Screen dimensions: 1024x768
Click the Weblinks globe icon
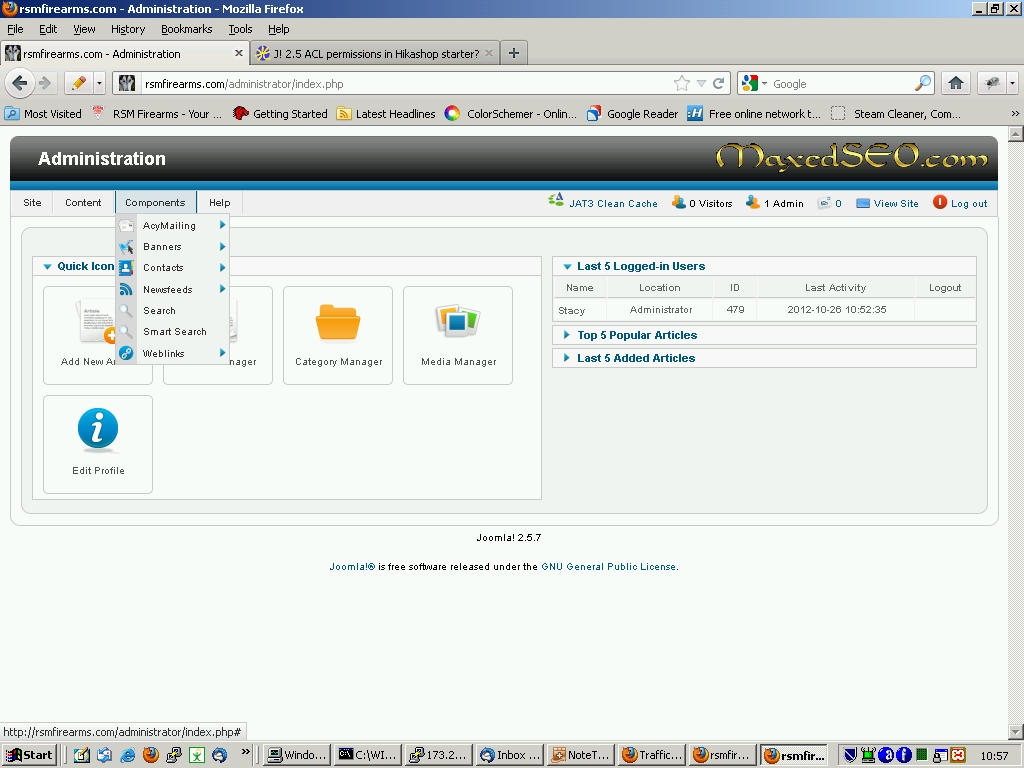point(126,353)
